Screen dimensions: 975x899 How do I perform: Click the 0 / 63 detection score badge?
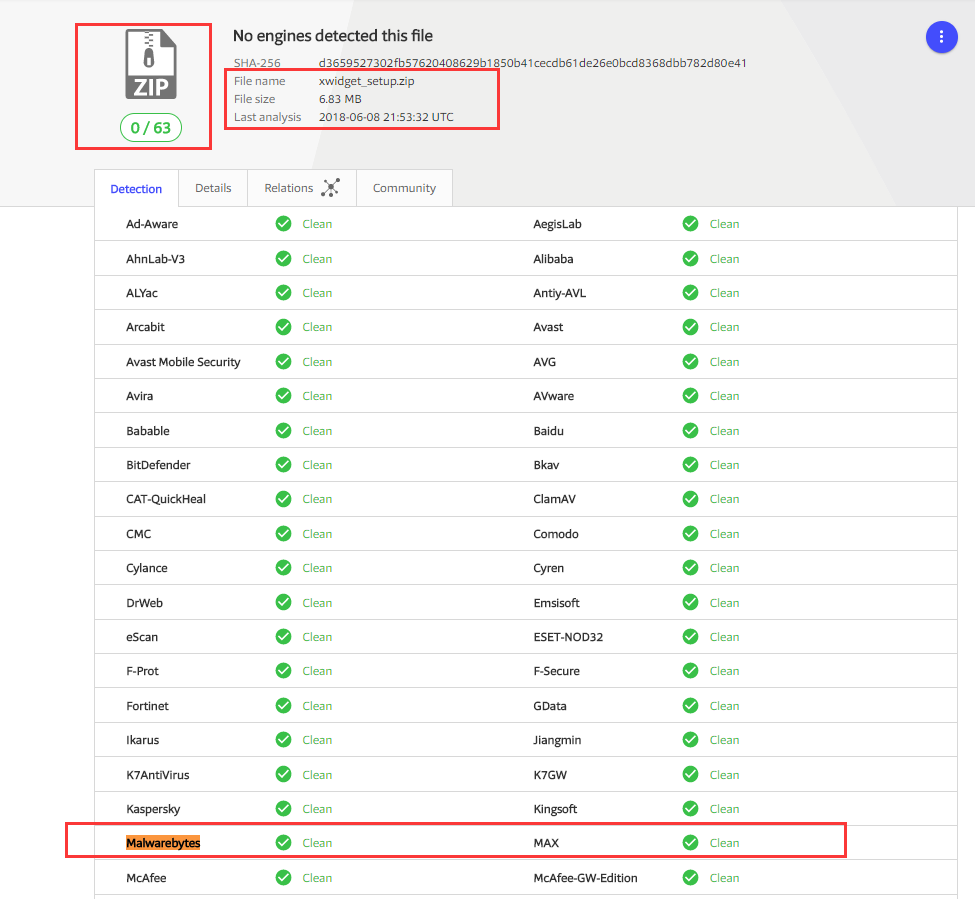point(150,127)
